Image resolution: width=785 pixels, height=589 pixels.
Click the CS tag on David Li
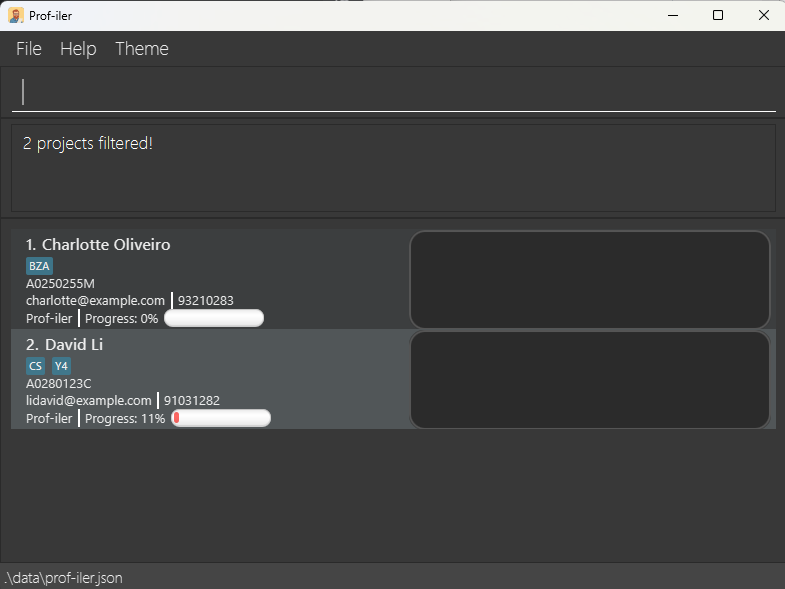[x=35, y=366]
